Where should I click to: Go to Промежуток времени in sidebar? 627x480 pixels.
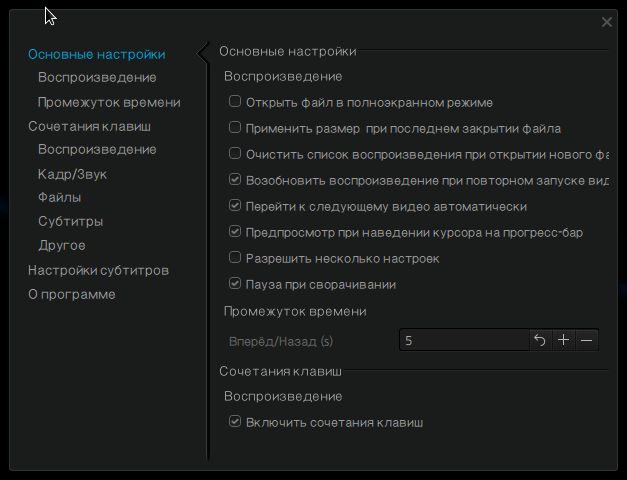(x=109, y=102)
